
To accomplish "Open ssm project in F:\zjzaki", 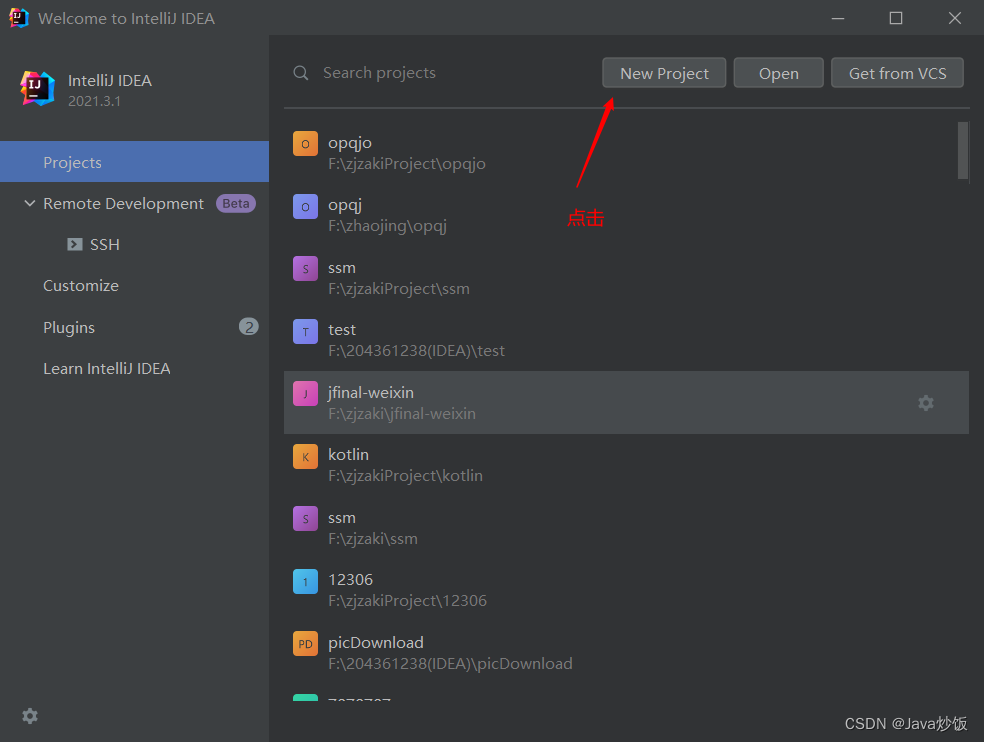I will (626, 527).
